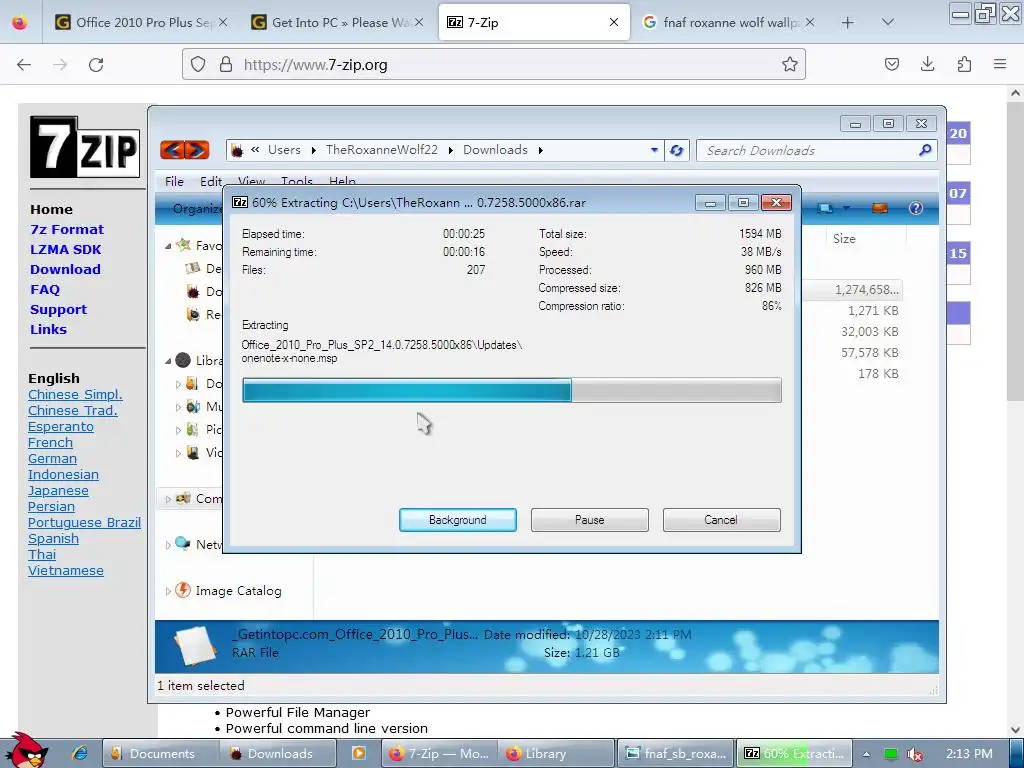
Task: Click the Background button in extraction dialog
Action: coord(458,520)
